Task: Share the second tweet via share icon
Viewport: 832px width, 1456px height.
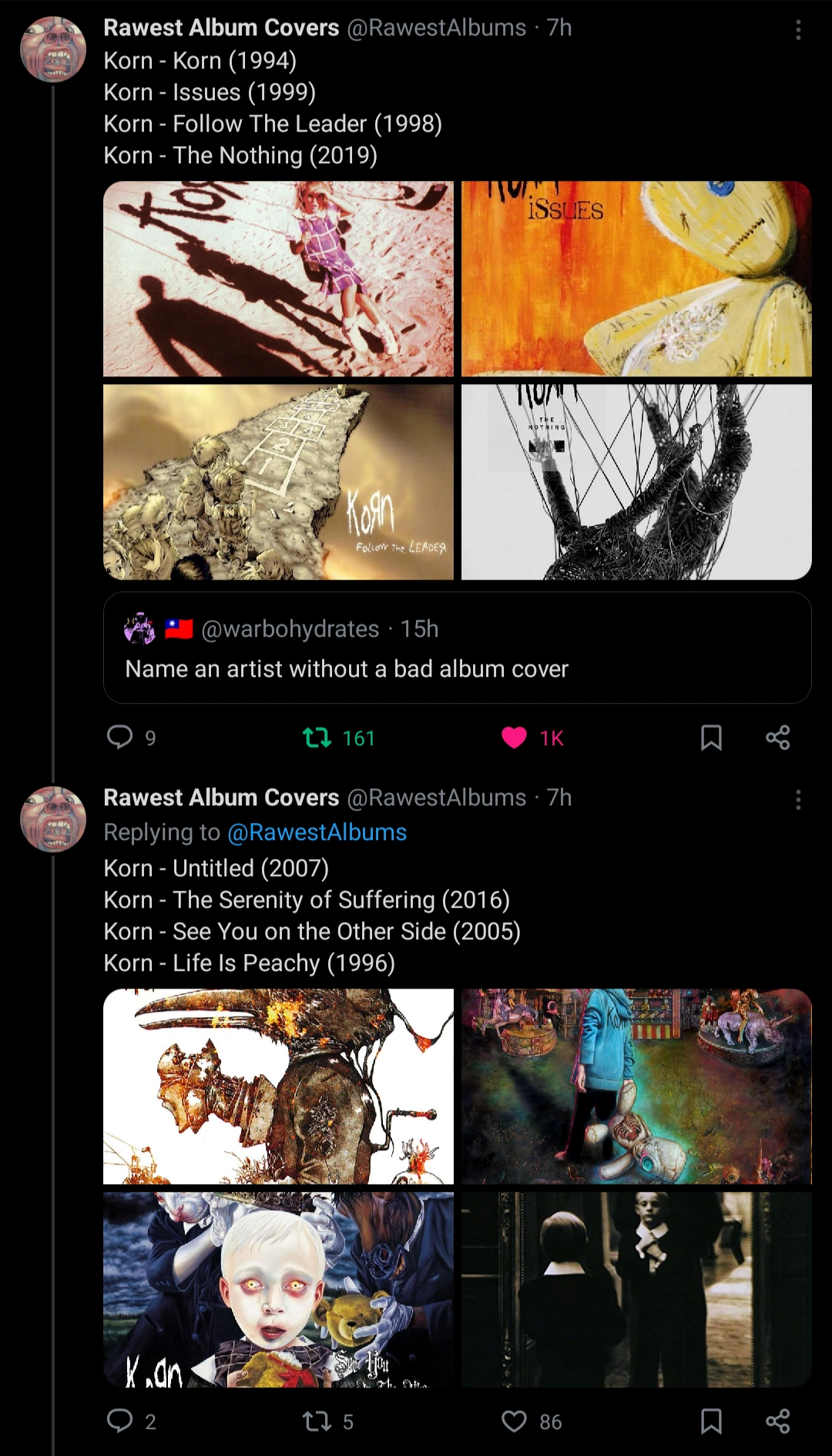Action: (x=777, y=1421)
